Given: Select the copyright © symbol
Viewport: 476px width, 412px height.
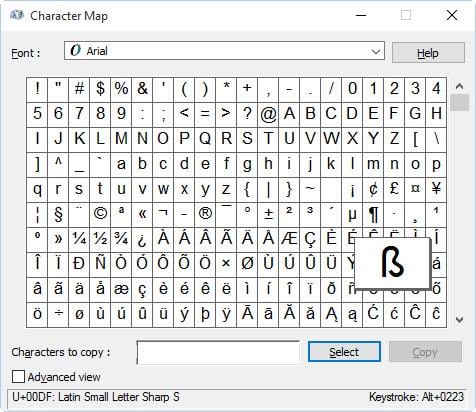Looking at the screenshot, I should 100,214.
